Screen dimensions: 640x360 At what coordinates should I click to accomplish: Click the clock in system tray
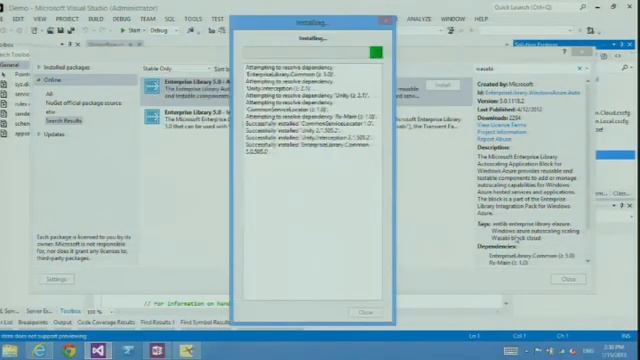click(x=614, y=351)
